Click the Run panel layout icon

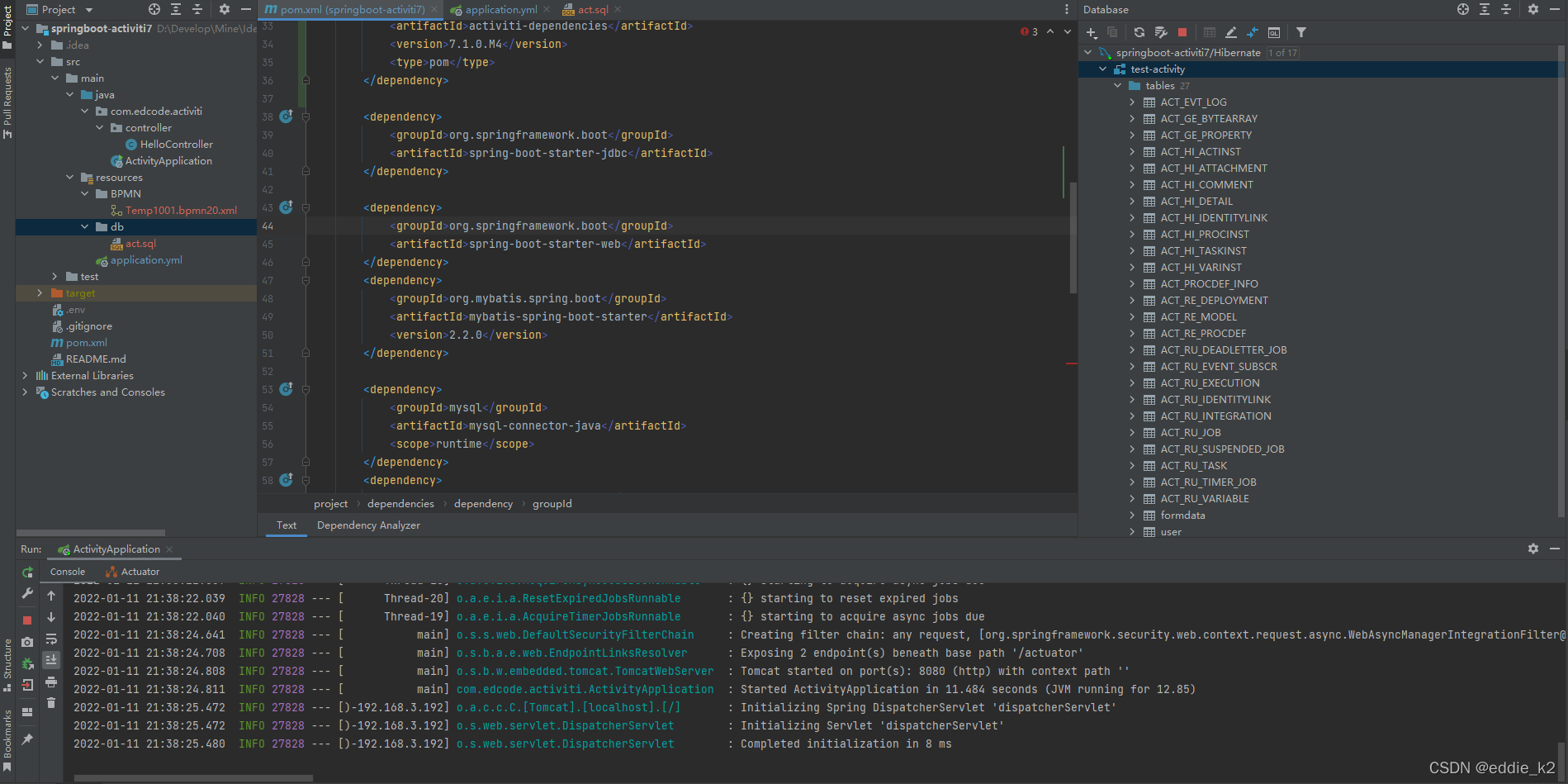click(27, 712)
